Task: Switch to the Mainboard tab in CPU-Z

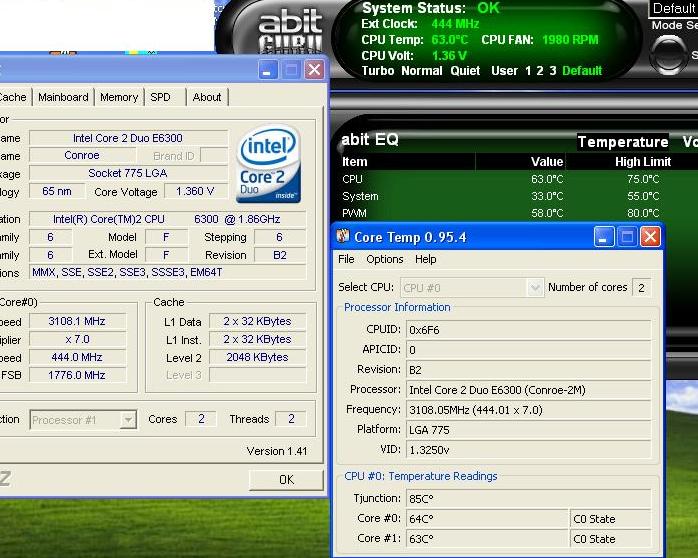Action: click(x=63, y=97)
